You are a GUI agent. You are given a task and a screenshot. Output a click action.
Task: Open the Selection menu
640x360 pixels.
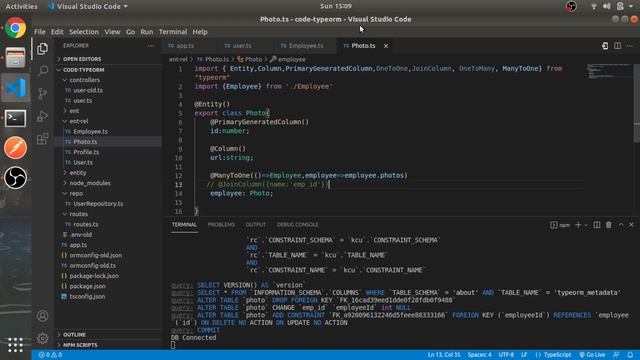(84, 32)
